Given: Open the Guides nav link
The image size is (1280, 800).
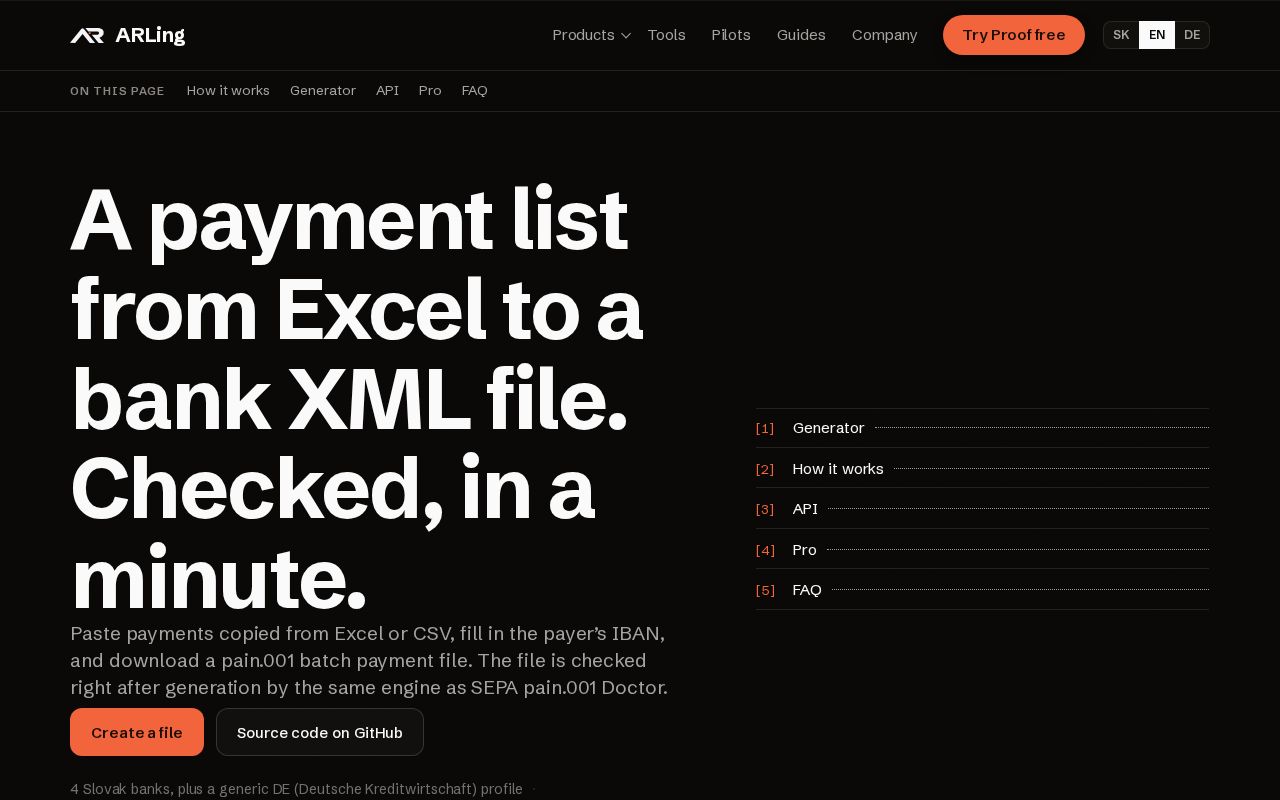Looking at the screenshot, I should coord(801,35).
